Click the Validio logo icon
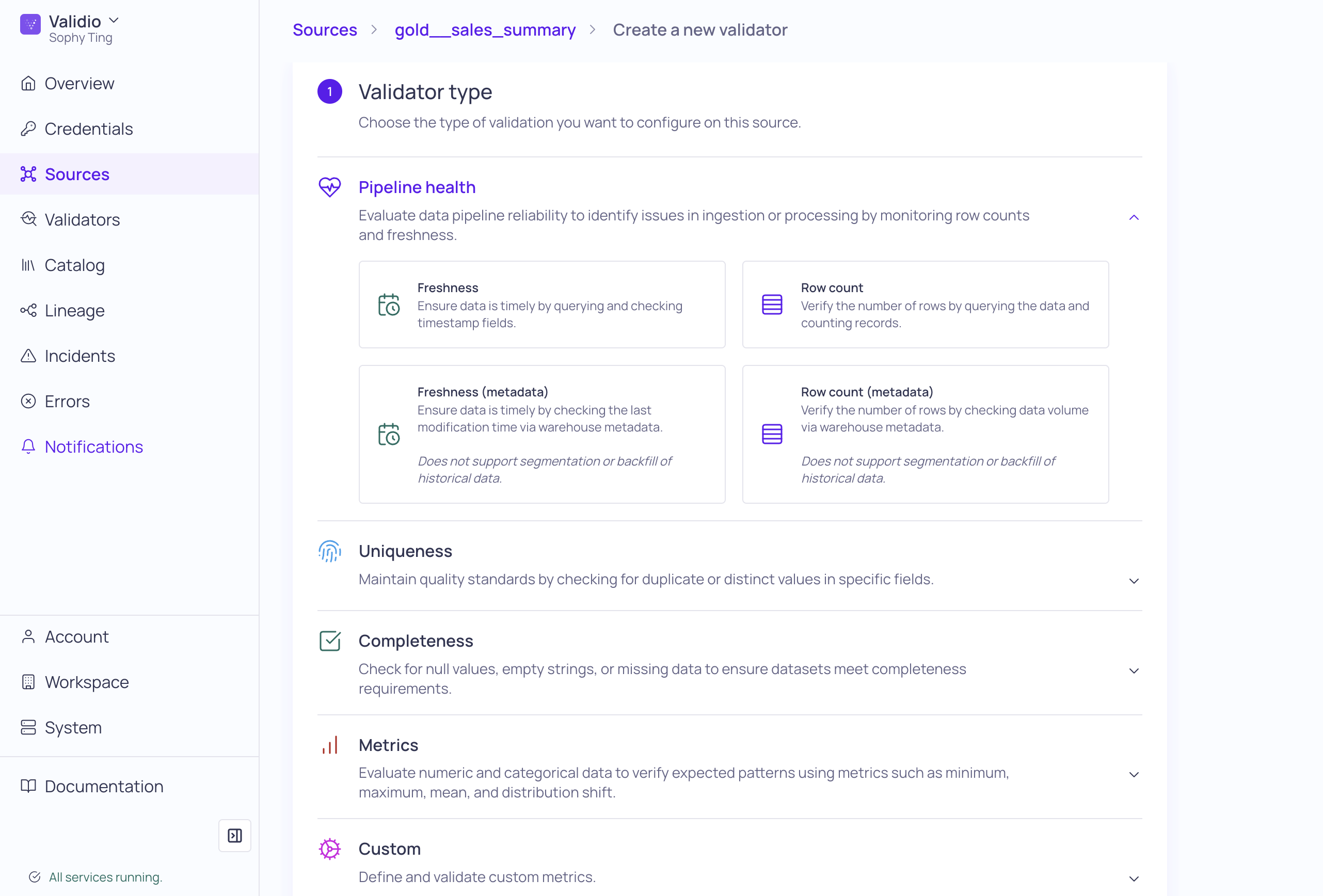1323x896 pixels. point(30,24)
